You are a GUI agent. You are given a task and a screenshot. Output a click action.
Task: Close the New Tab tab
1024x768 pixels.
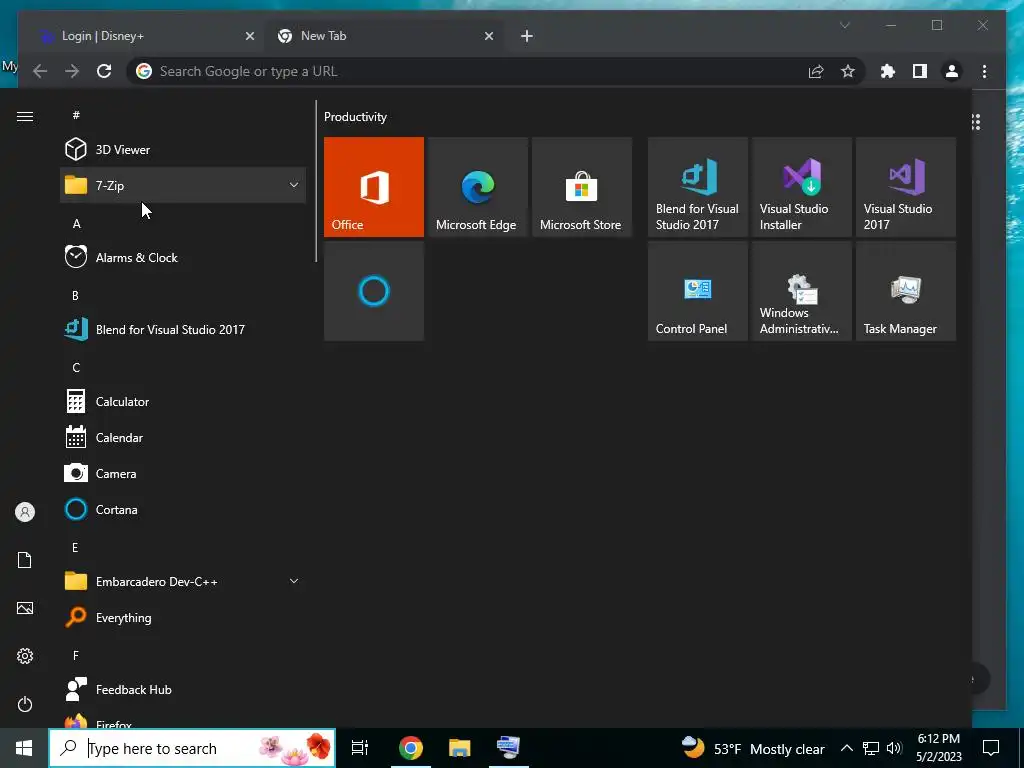click(x=488, y=36)
